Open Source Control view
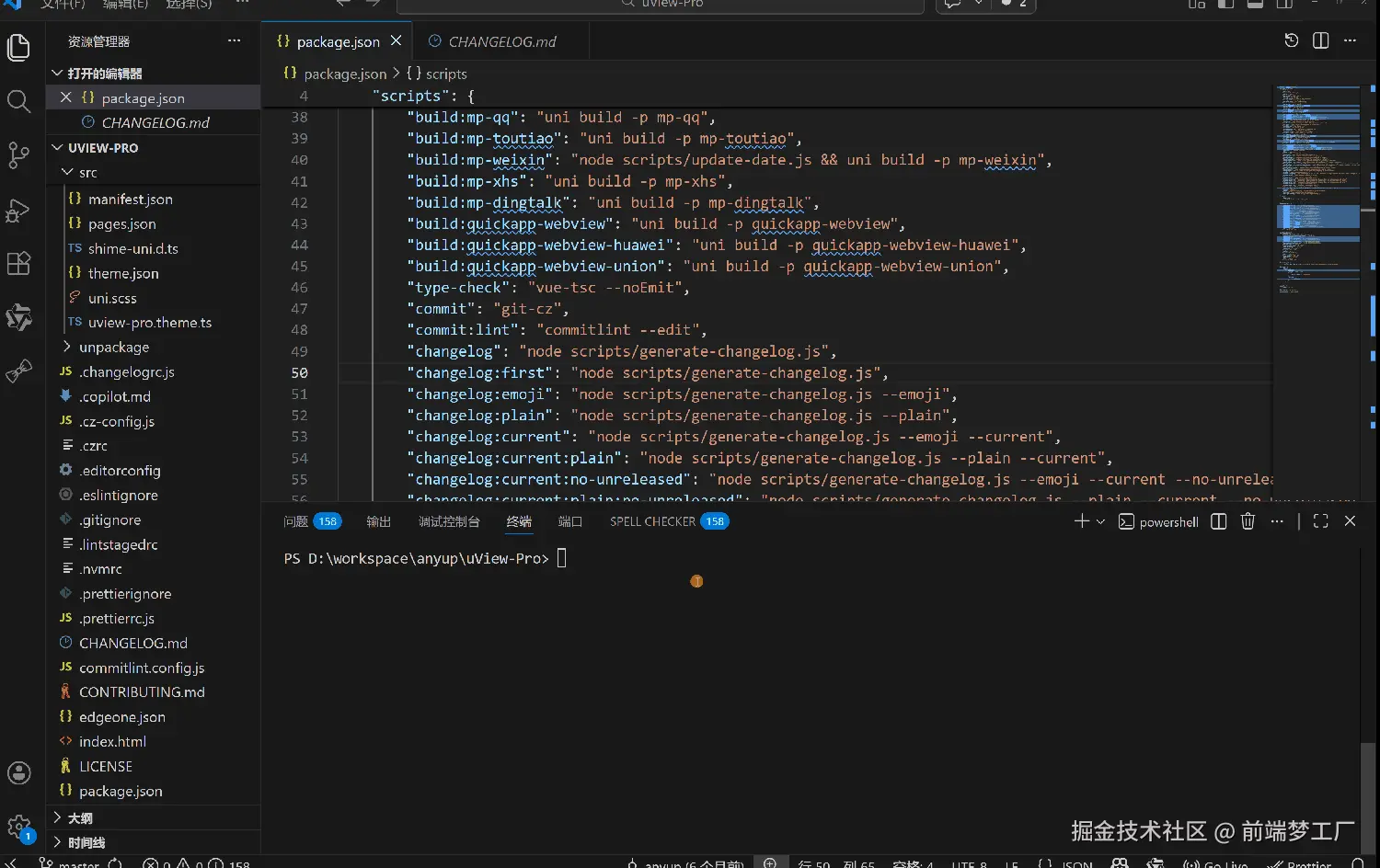 (18, 154)
